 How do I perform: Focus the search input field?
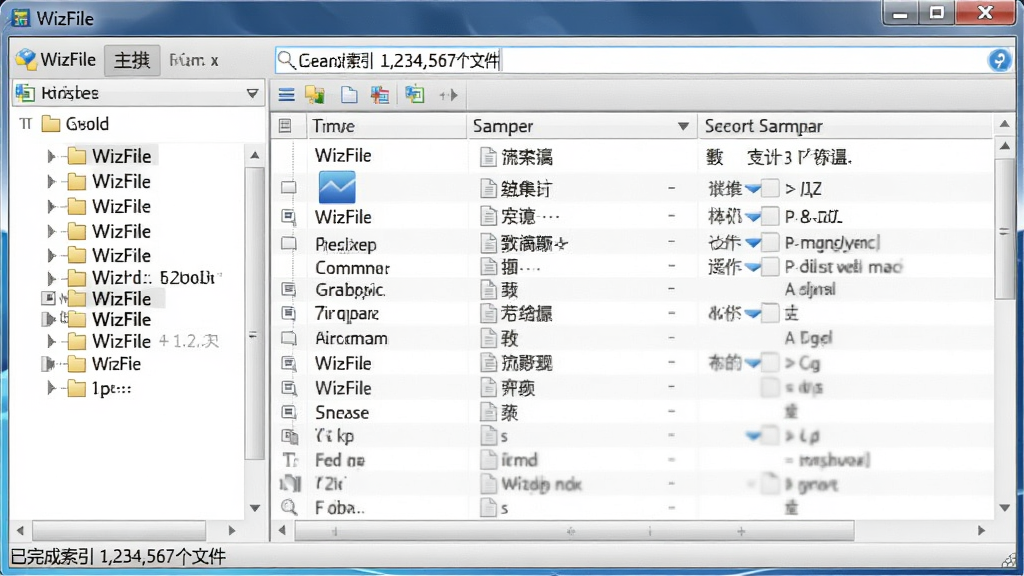[643, 61]
